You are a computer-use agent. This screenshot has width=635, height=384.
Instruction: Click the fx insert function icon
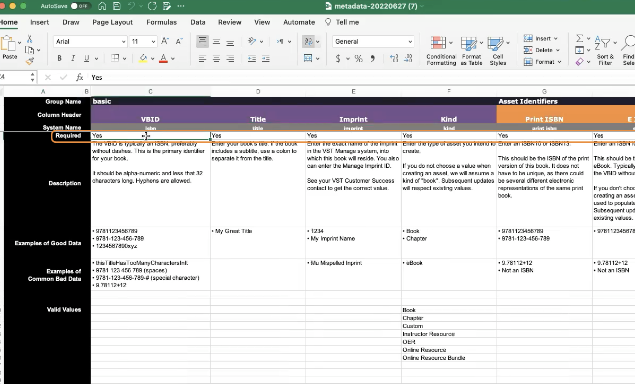[x=79, y=77]
